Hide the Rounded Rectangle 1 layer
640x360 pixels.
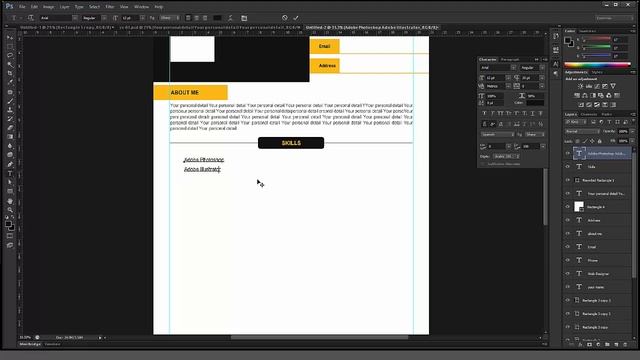point(567,180)
